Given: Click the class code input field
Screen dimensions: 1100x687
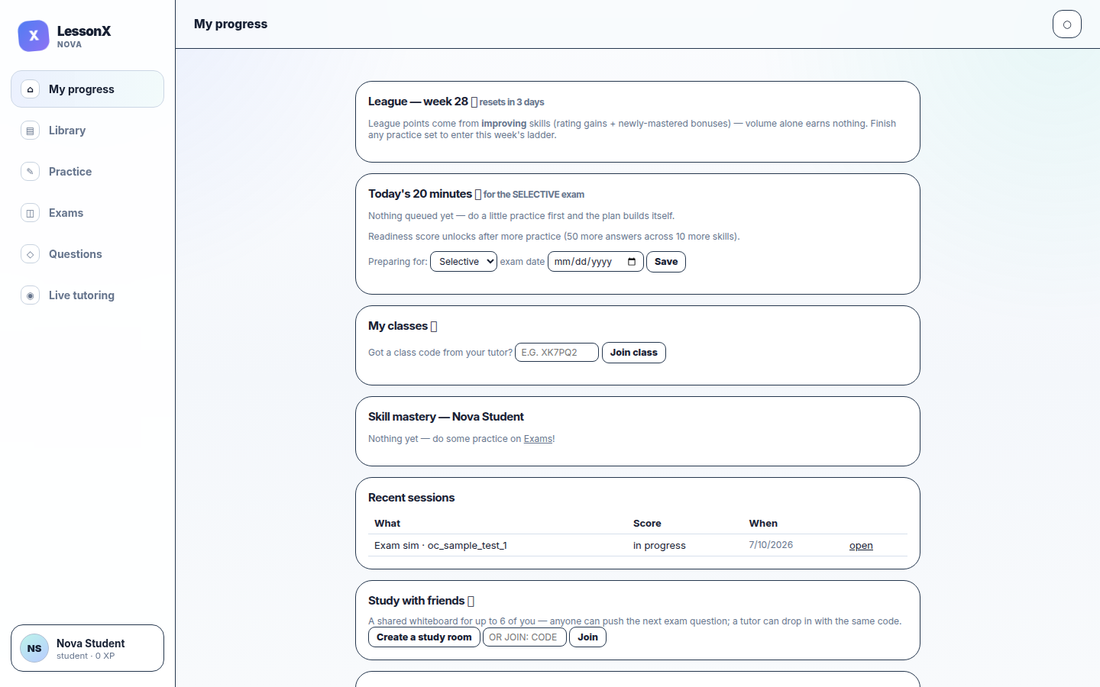Looking at the screenshot, I should (x=556, y=352).
